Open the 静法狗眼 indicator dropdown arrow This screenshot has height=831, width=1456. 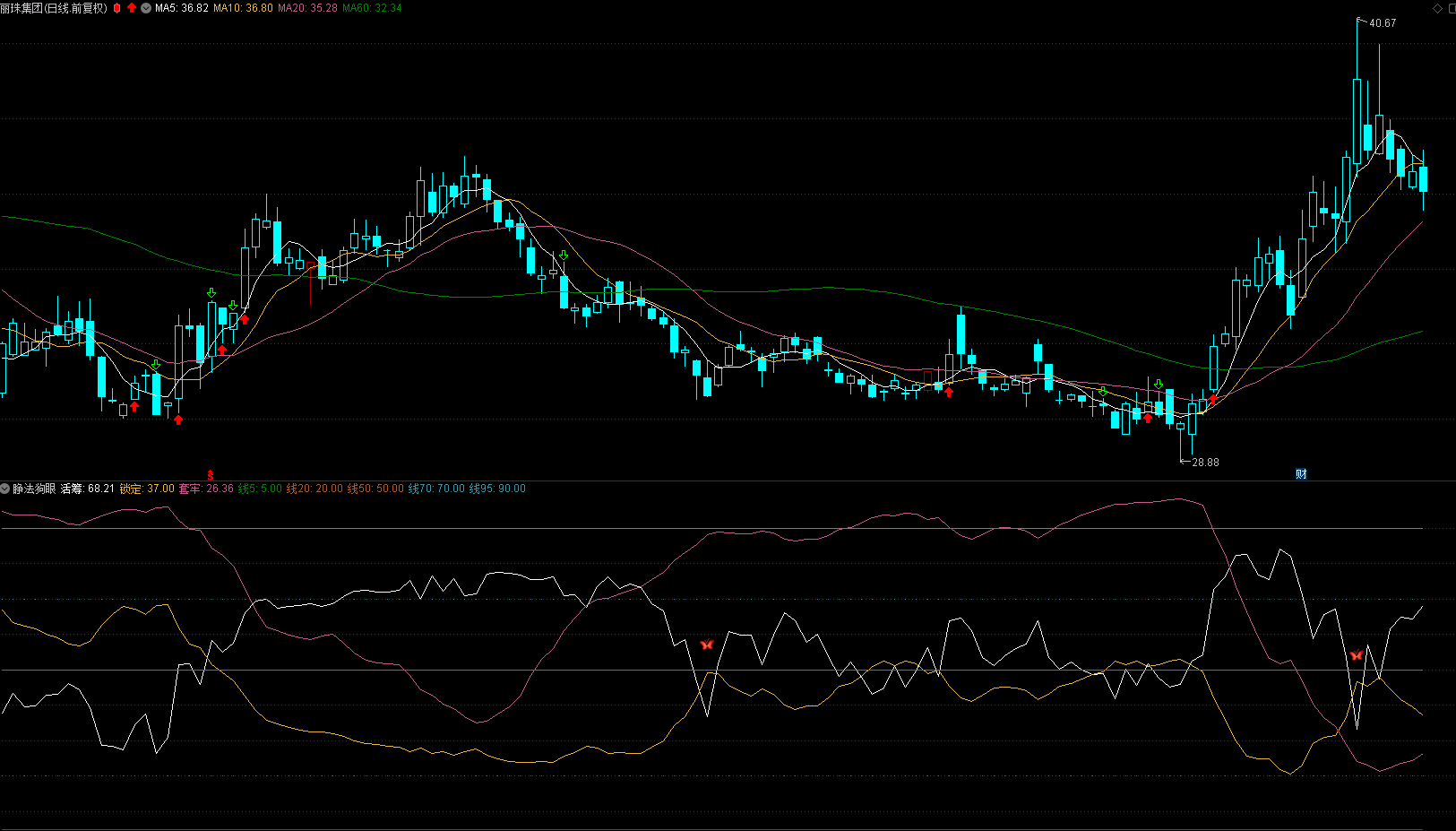[5, 489]
